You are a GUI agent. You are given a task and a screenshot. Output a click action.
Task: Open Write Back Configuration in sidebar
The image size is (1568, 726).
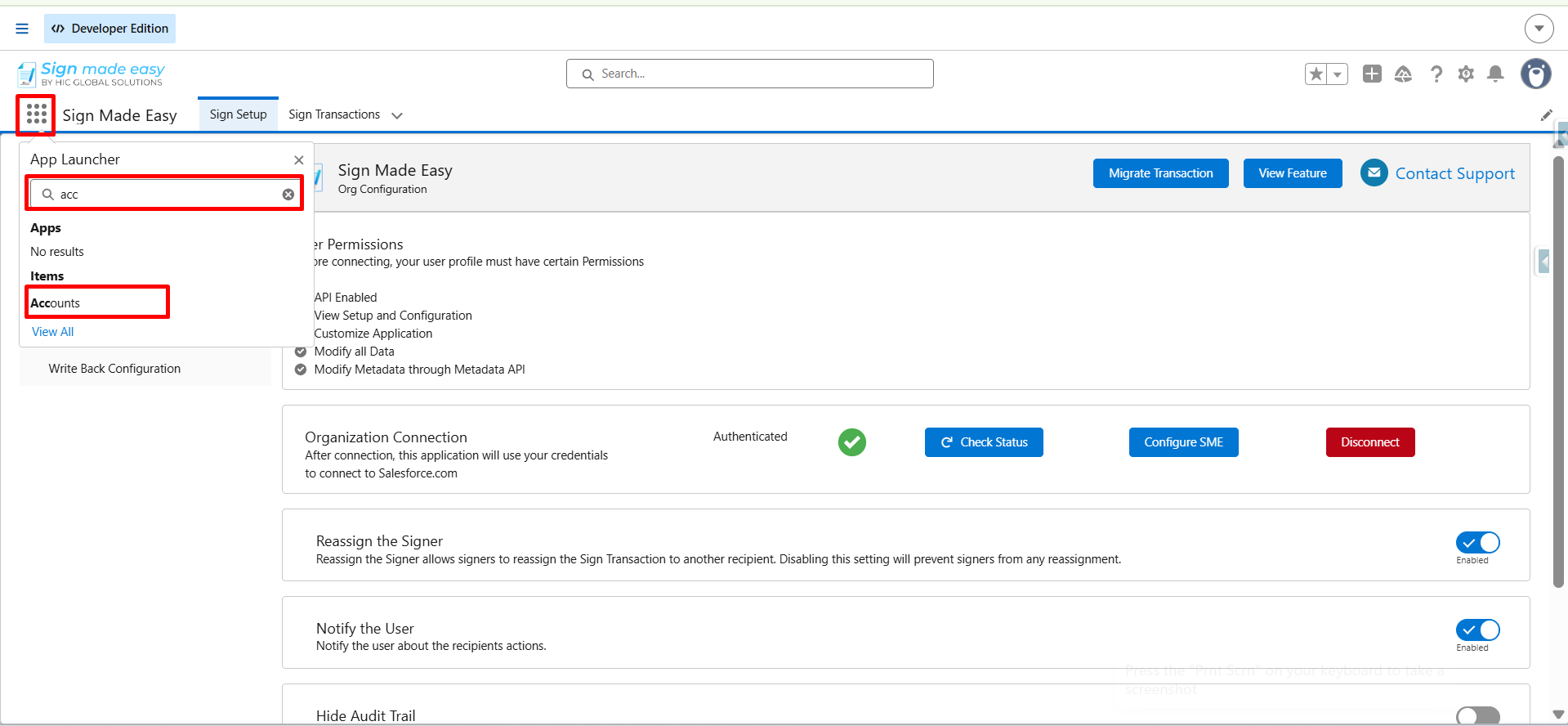coord(114,369)
